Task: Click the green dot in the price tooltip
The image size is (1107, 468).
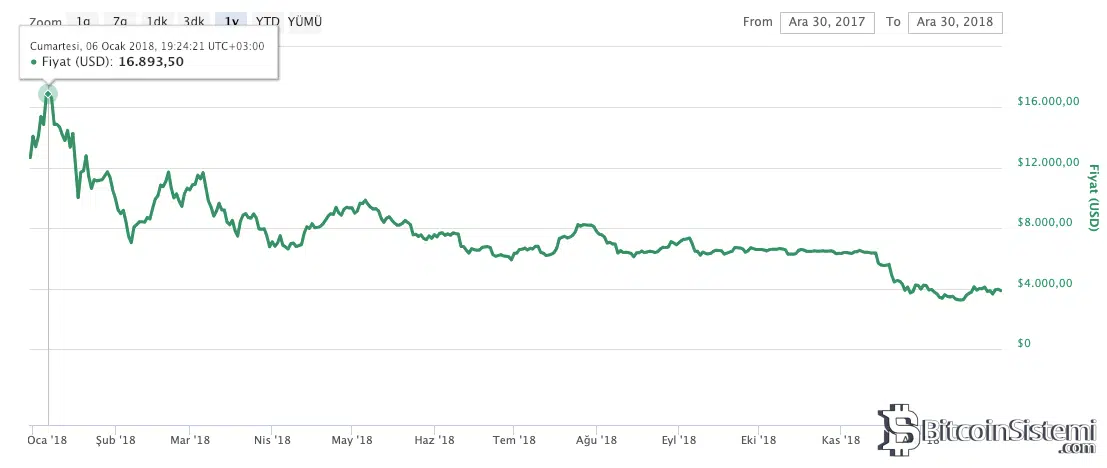Action: click(x=35, y=62)
